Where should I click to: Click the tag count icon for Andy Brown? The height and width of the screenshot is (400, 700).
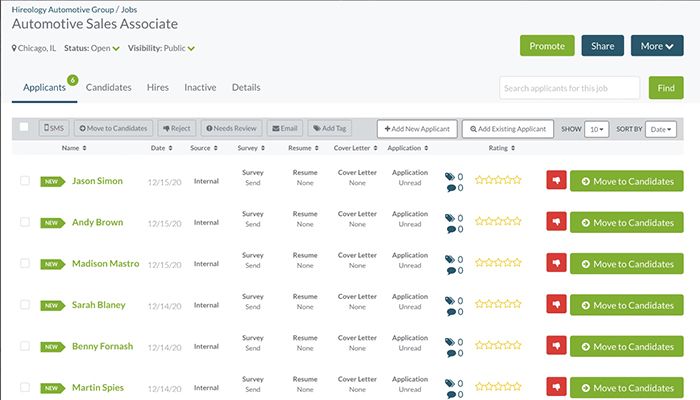coord(450,217)
